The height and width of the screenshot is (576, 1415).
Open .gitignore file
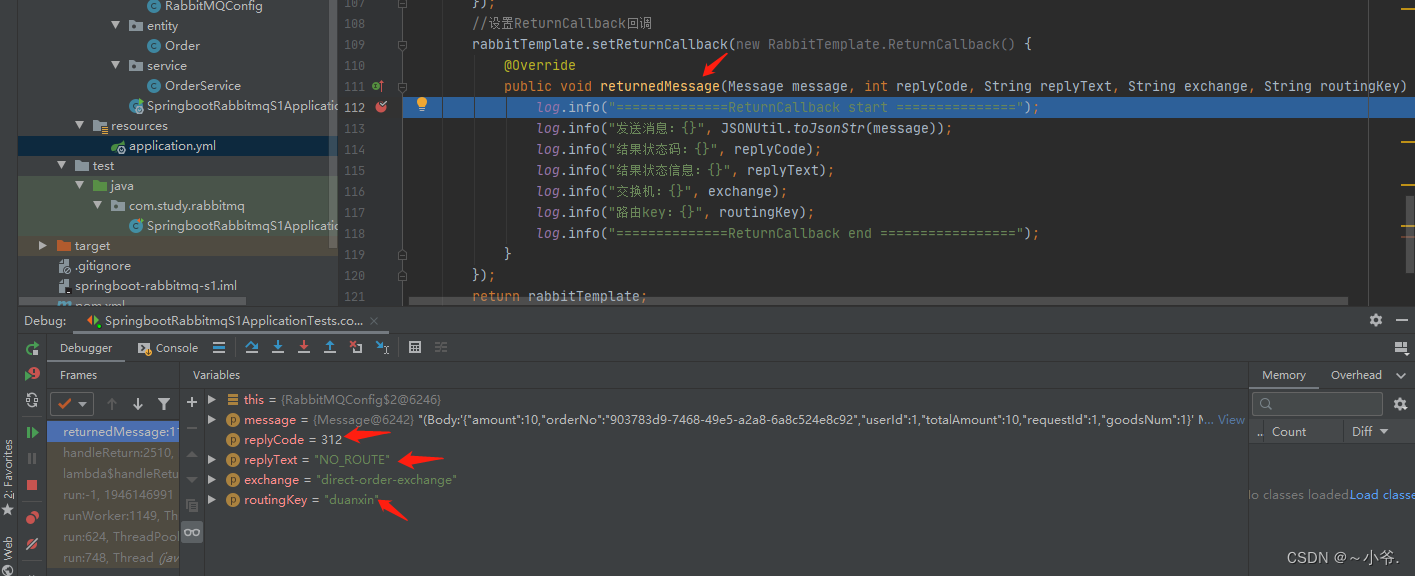point(102,266)
